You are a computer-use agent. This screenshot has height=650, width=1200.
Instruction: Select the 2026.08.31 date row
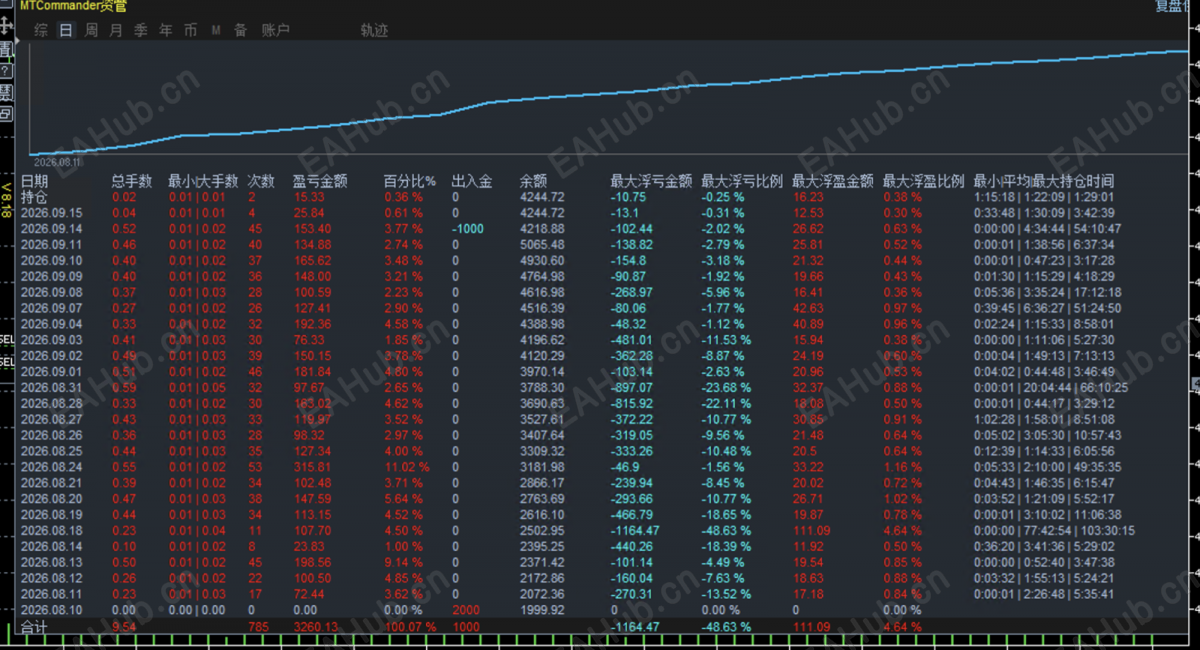(x=51, y=388)
